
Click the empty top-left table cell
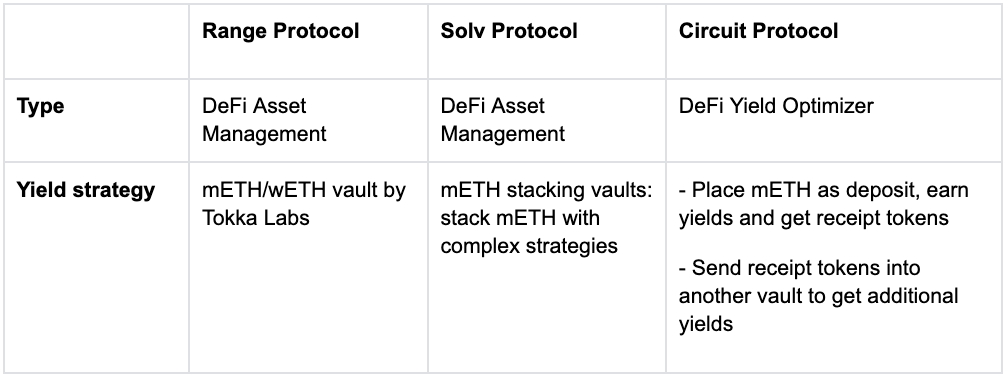tap(96, 42)
